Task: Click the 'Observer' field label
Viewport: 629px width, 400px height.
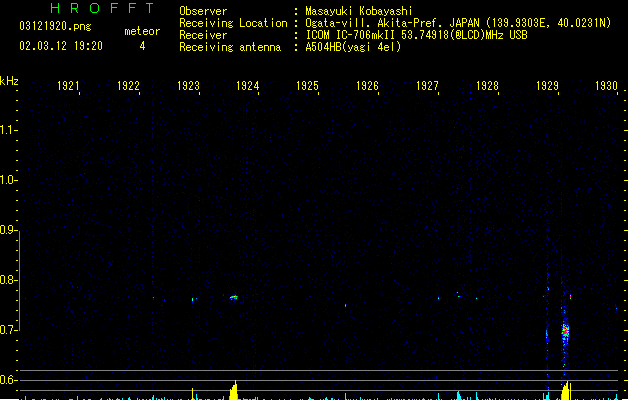Action: click(203, 11)
